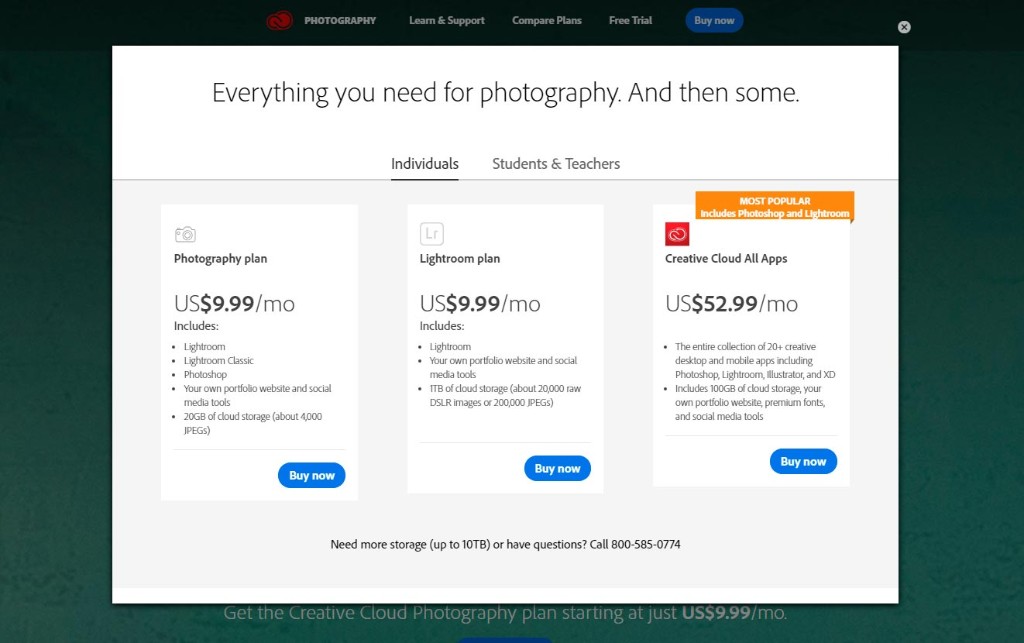
Task: Click the Buy now button in the header
Action: (714, 21)
